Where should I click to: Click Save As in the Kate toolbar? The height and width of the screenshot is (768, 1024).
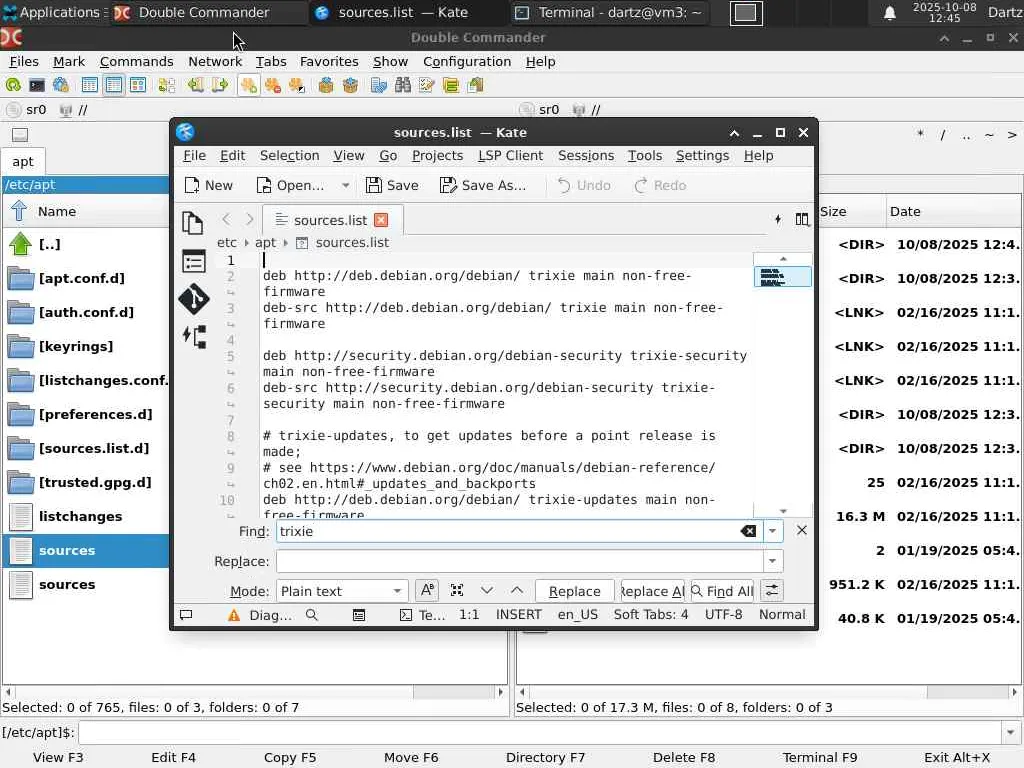pyautogui.click(x=483, y=185)
